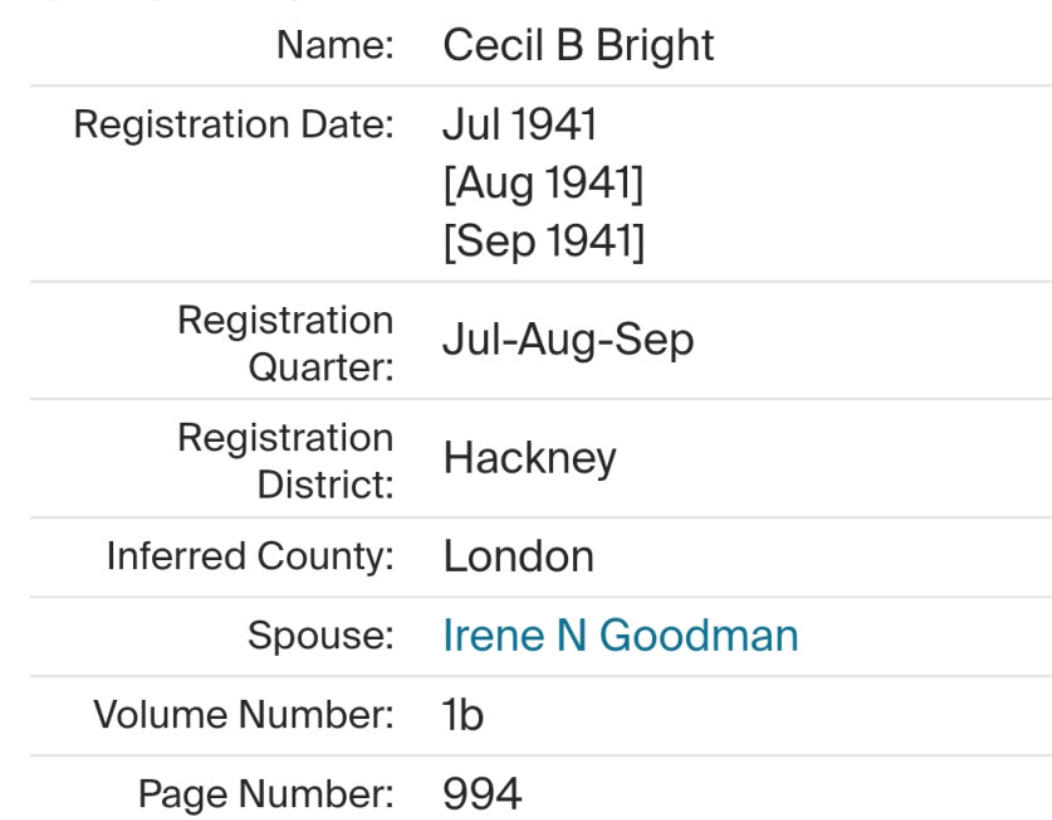Viewport: 1052px width, 820px height.
Task: Click the 'Registration Date:' label
Action: point(234,125)
